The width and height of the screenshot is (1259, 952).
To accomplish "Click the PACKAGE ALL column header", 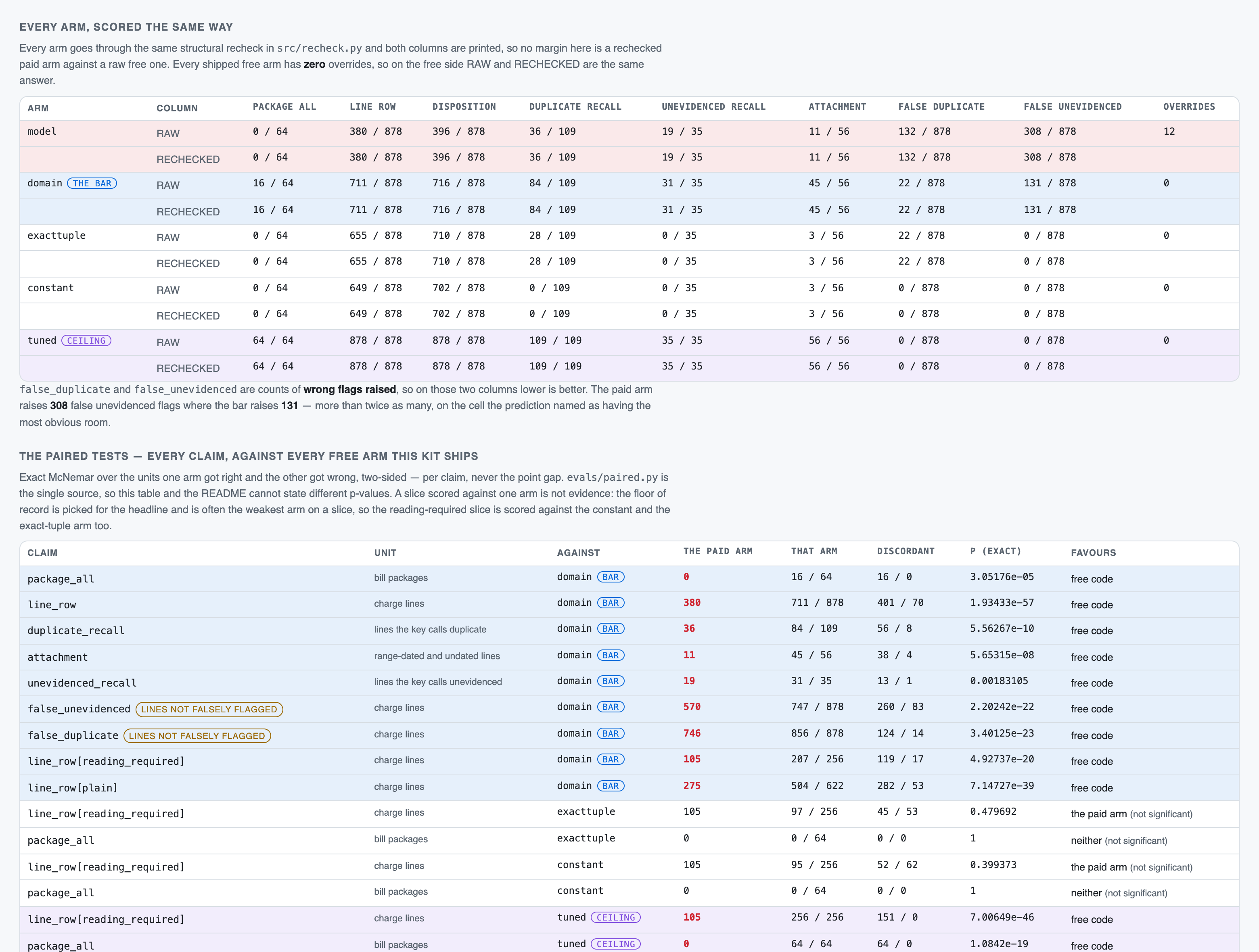I will 284,106.
